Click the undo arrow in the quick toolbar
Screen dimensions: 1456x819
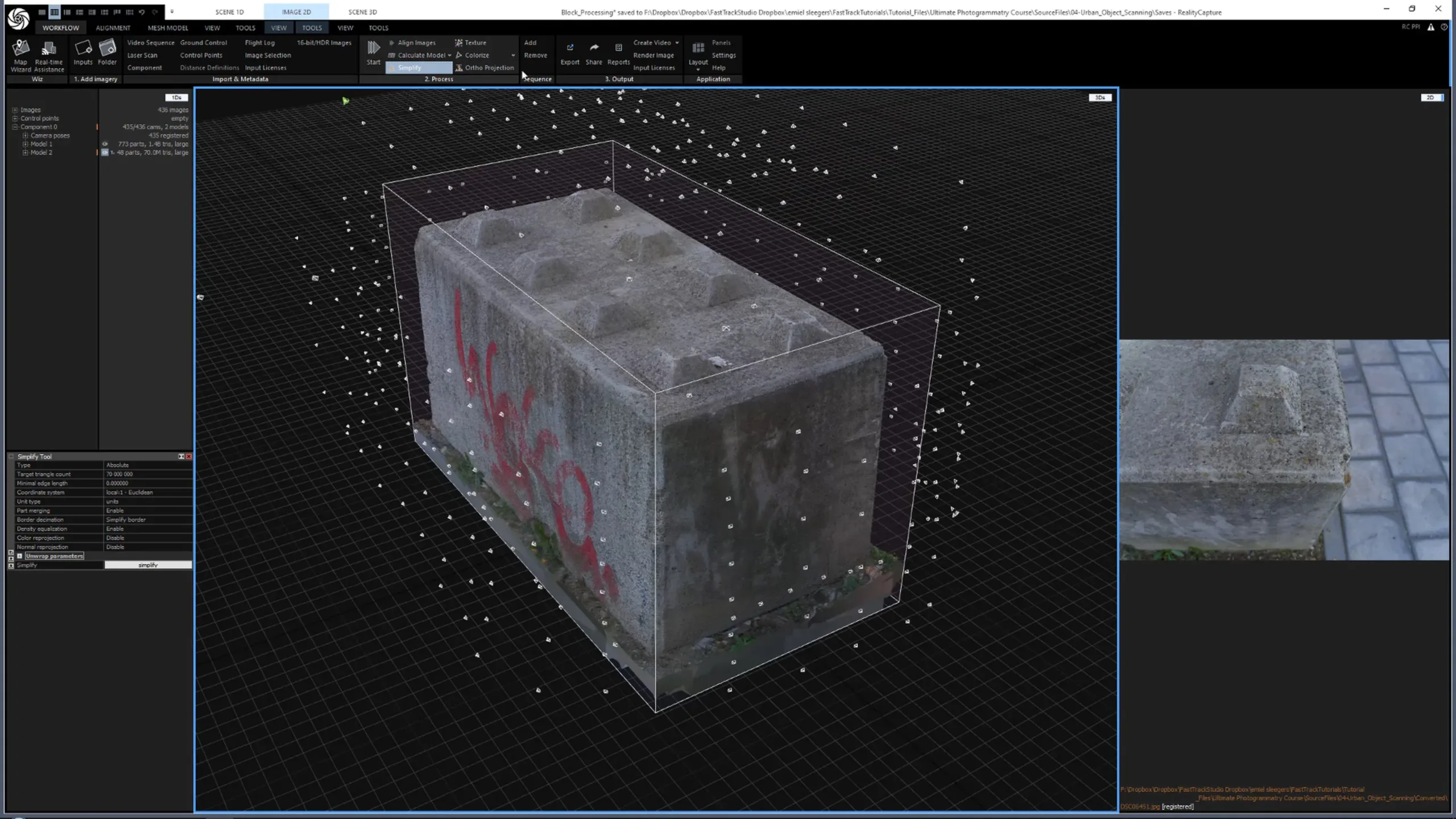point(142,11)
